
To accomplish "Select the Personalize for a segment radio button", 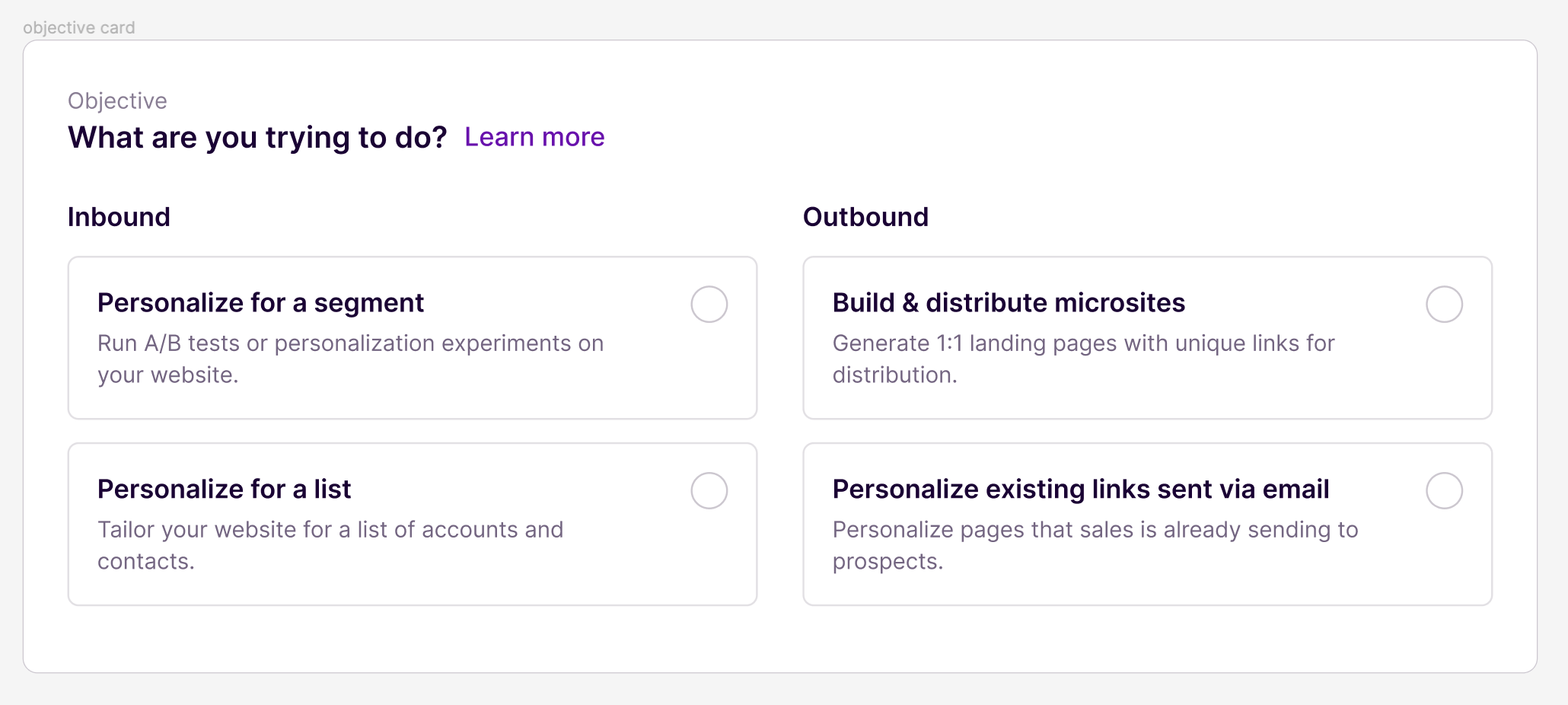I will tap(709, 305).
